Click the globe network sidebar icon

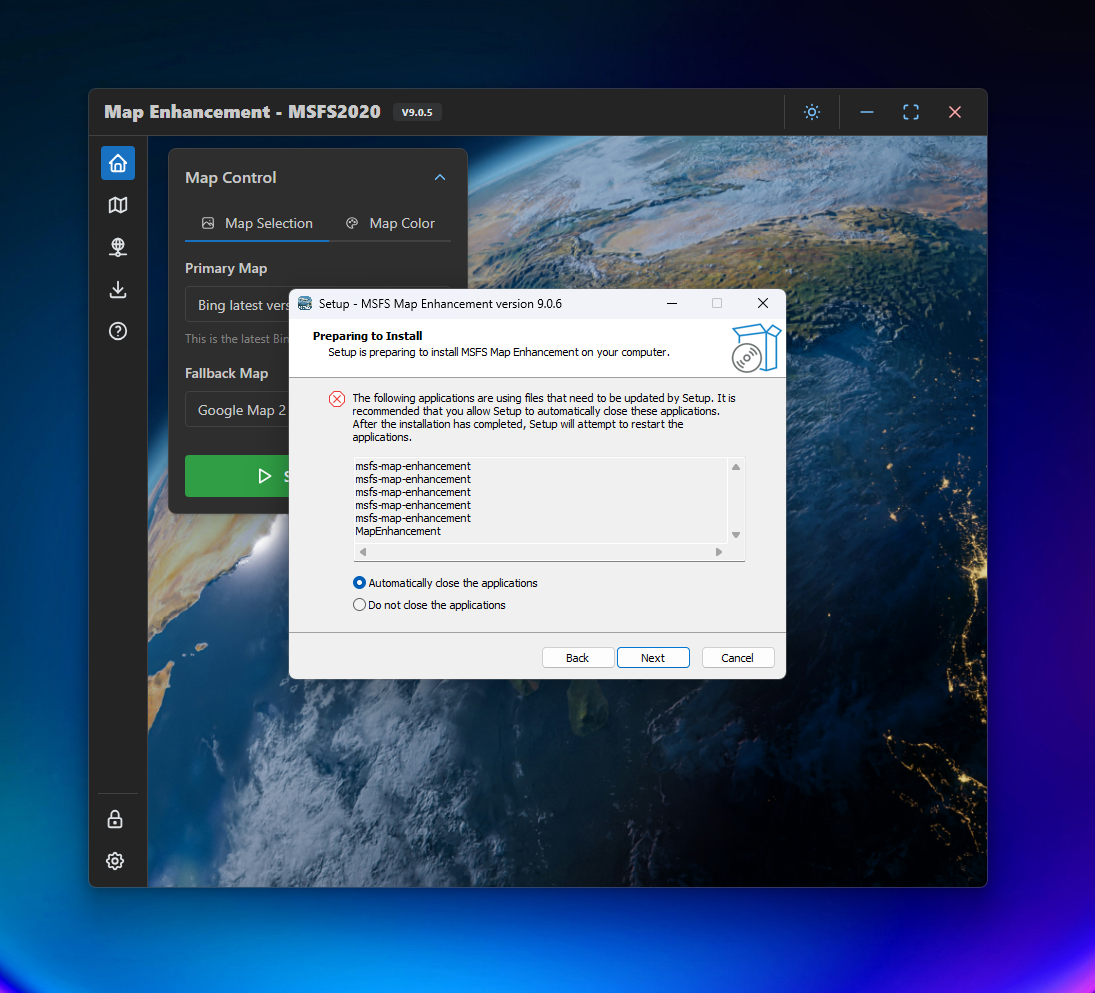point(118,247)
